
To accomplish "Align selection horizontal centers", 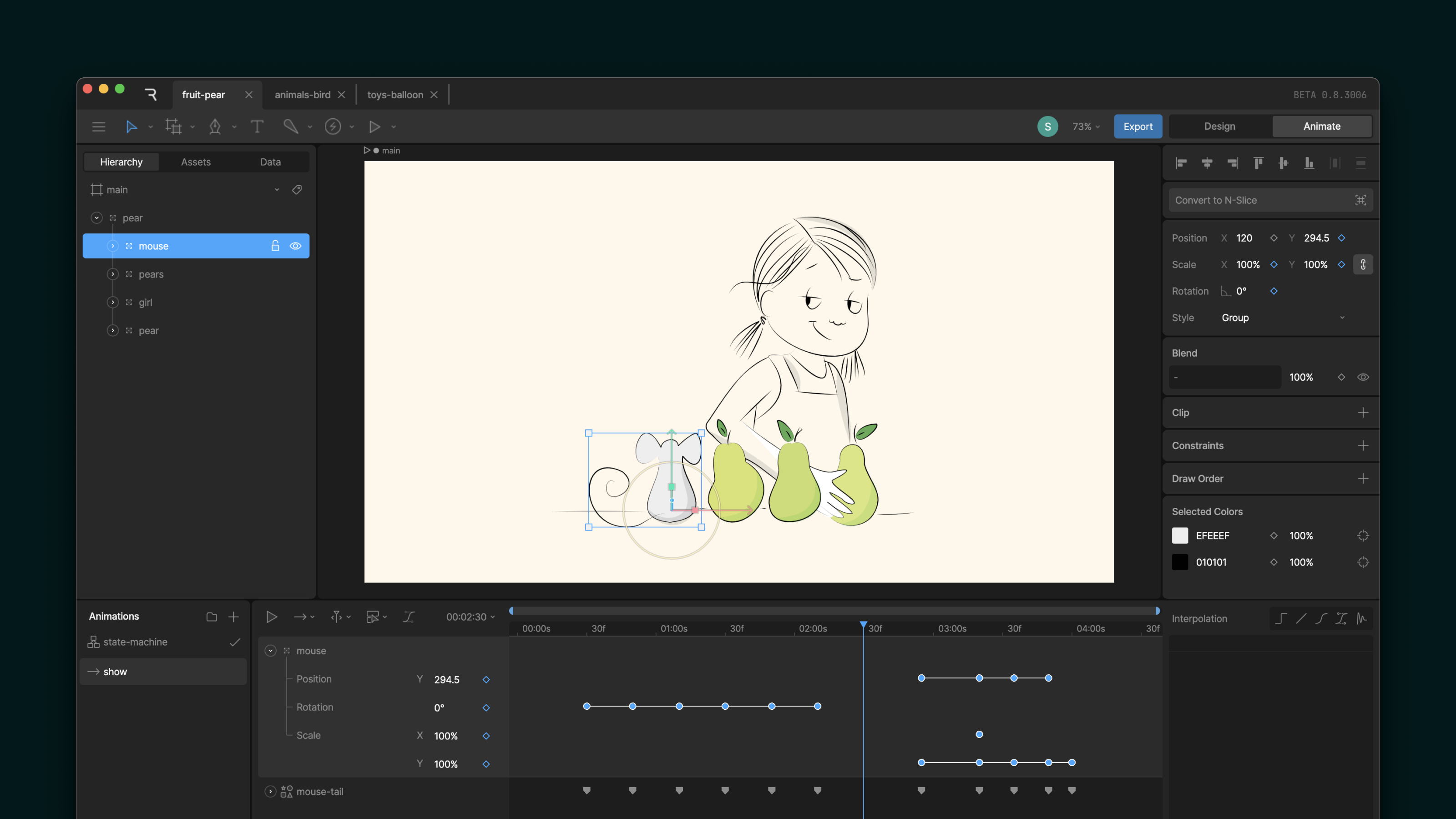I will 1207,163.
